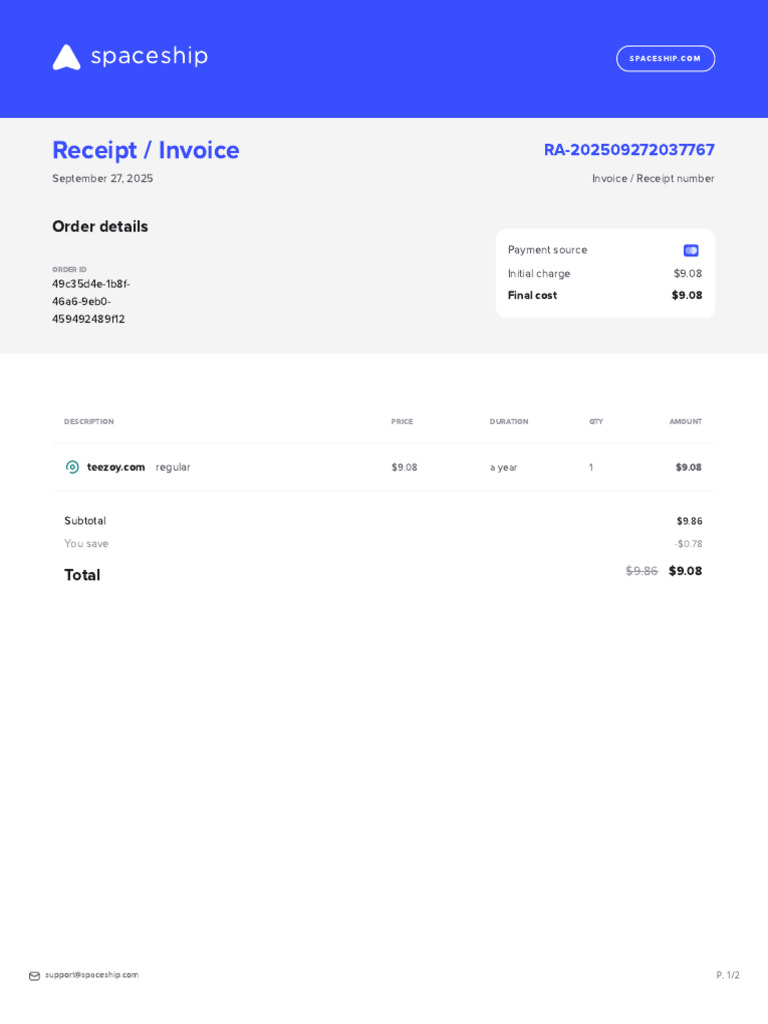
Task: Click the Invoice / Receipt number caption
Action: click(x=653, y=178)
